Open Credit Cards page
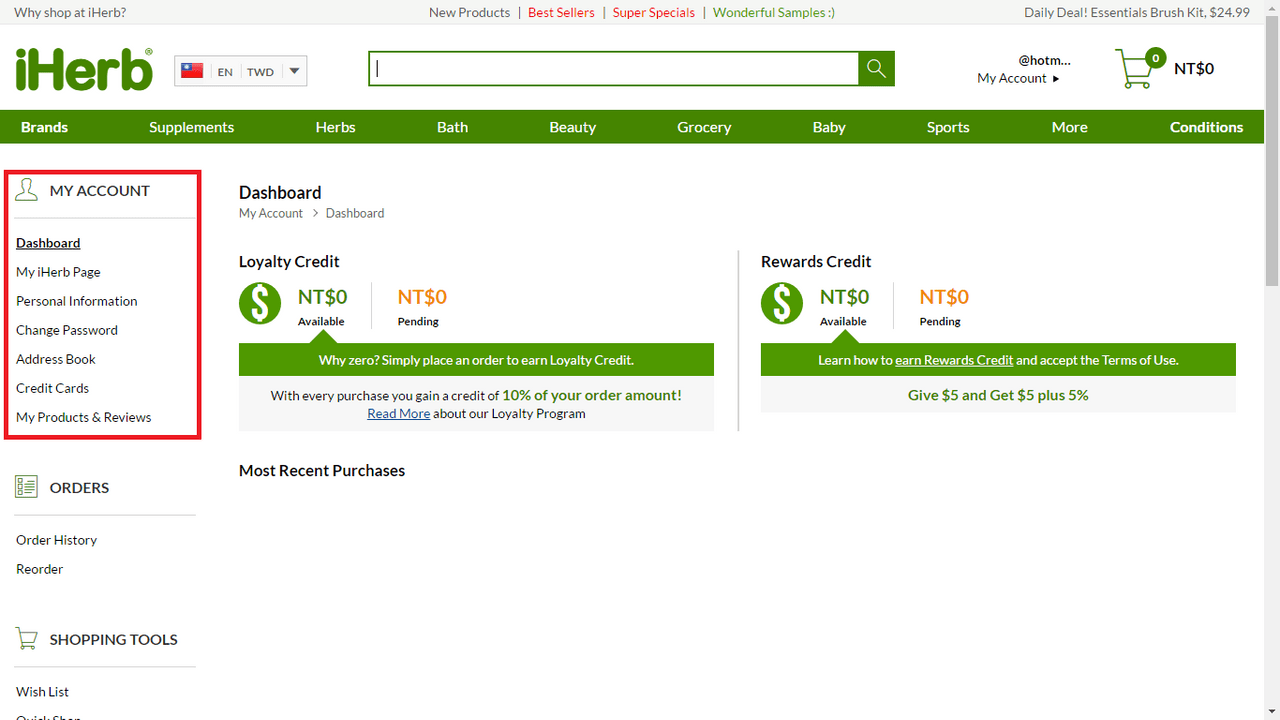The width and height of the screenshot is (1280, 720). [53, 388]
